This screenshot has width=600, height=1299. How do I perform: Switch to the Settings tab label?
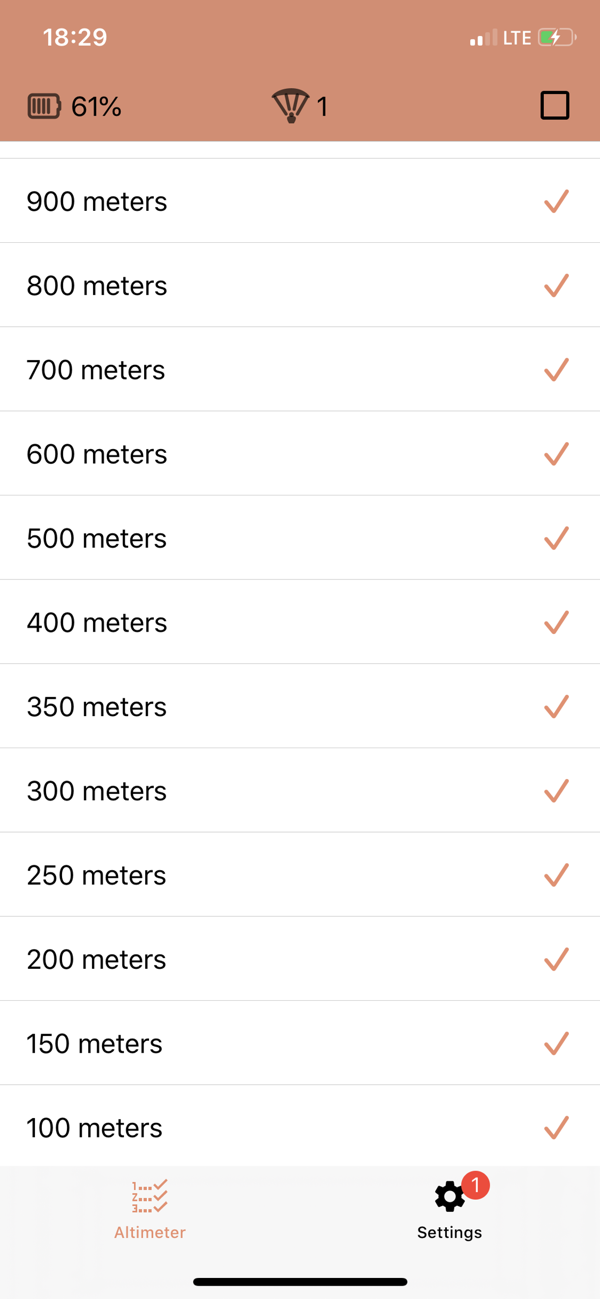tap(449, 1232)
